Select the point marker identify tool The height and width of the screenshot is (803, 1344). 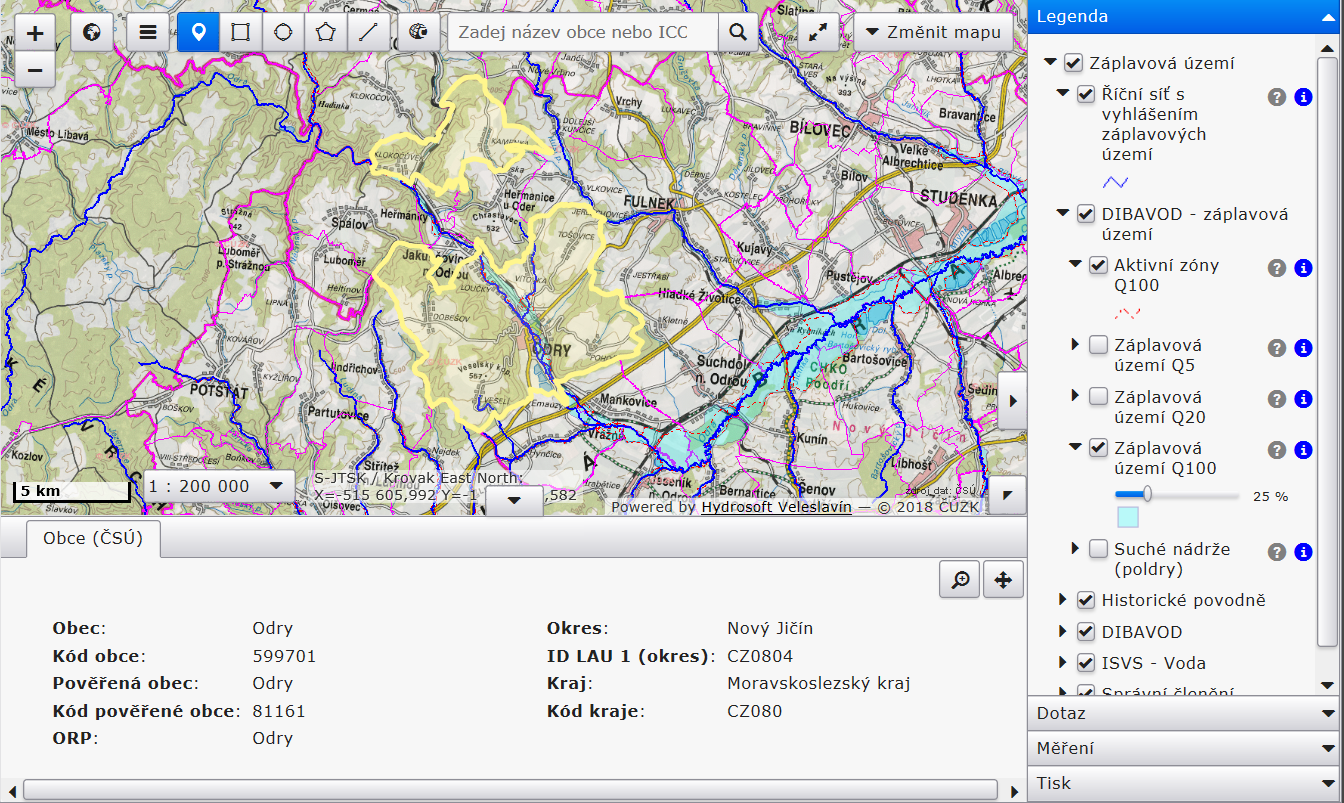point(199,33)
